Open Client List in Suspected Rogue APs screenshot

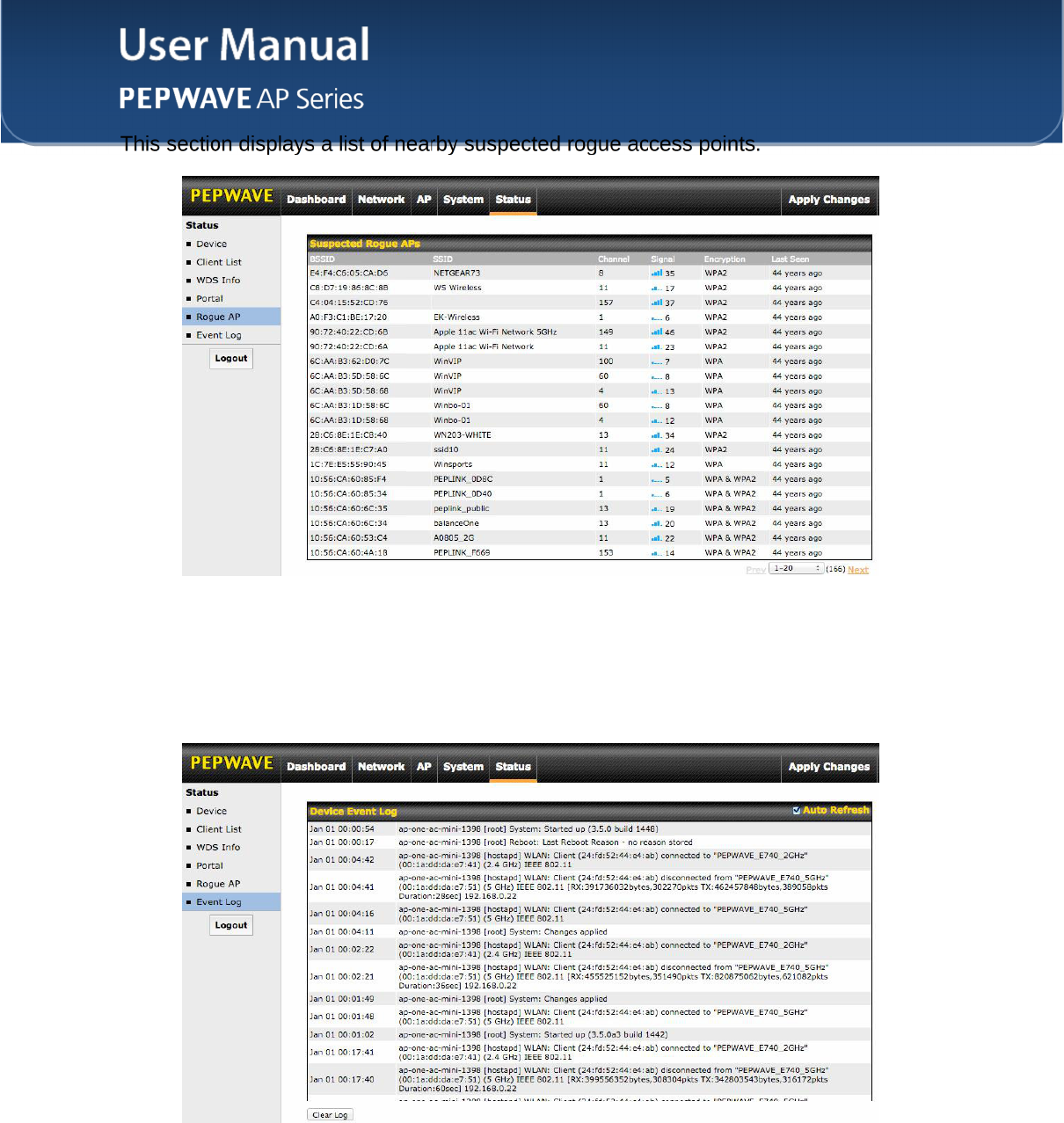tap(218, 262)
